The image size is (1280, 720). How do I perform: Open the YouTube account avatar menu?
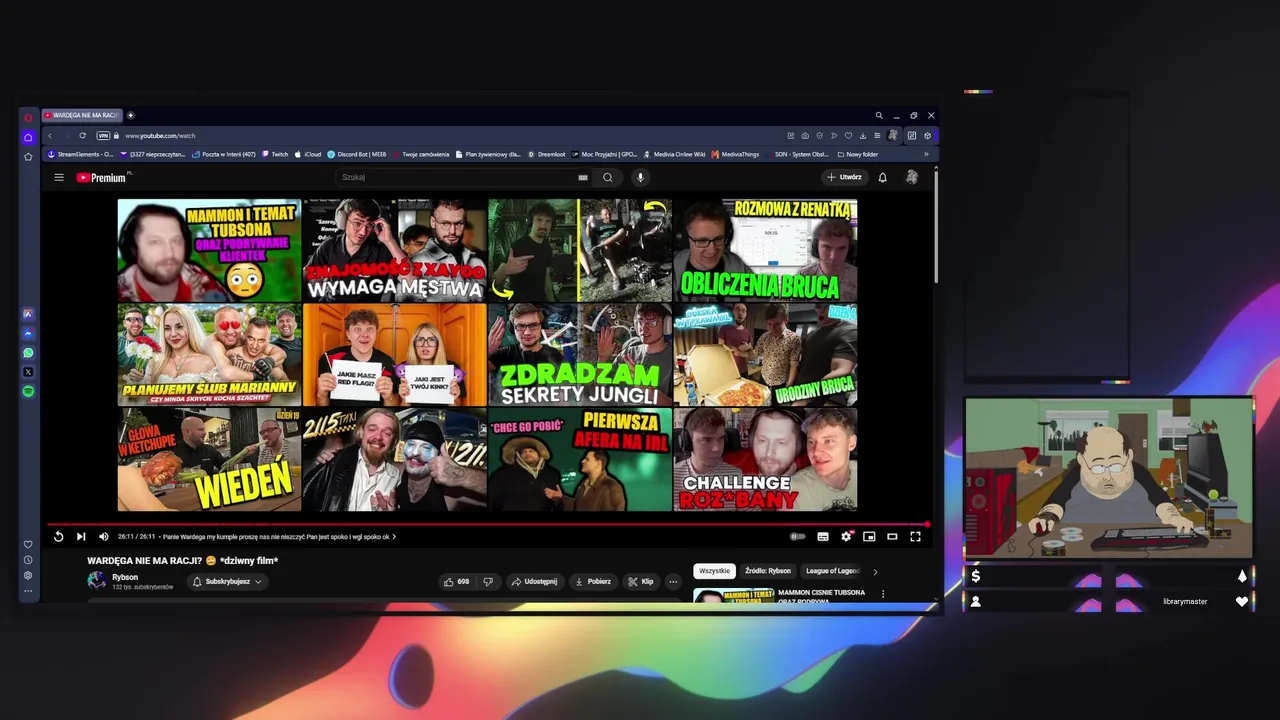[x=912, y=177]
